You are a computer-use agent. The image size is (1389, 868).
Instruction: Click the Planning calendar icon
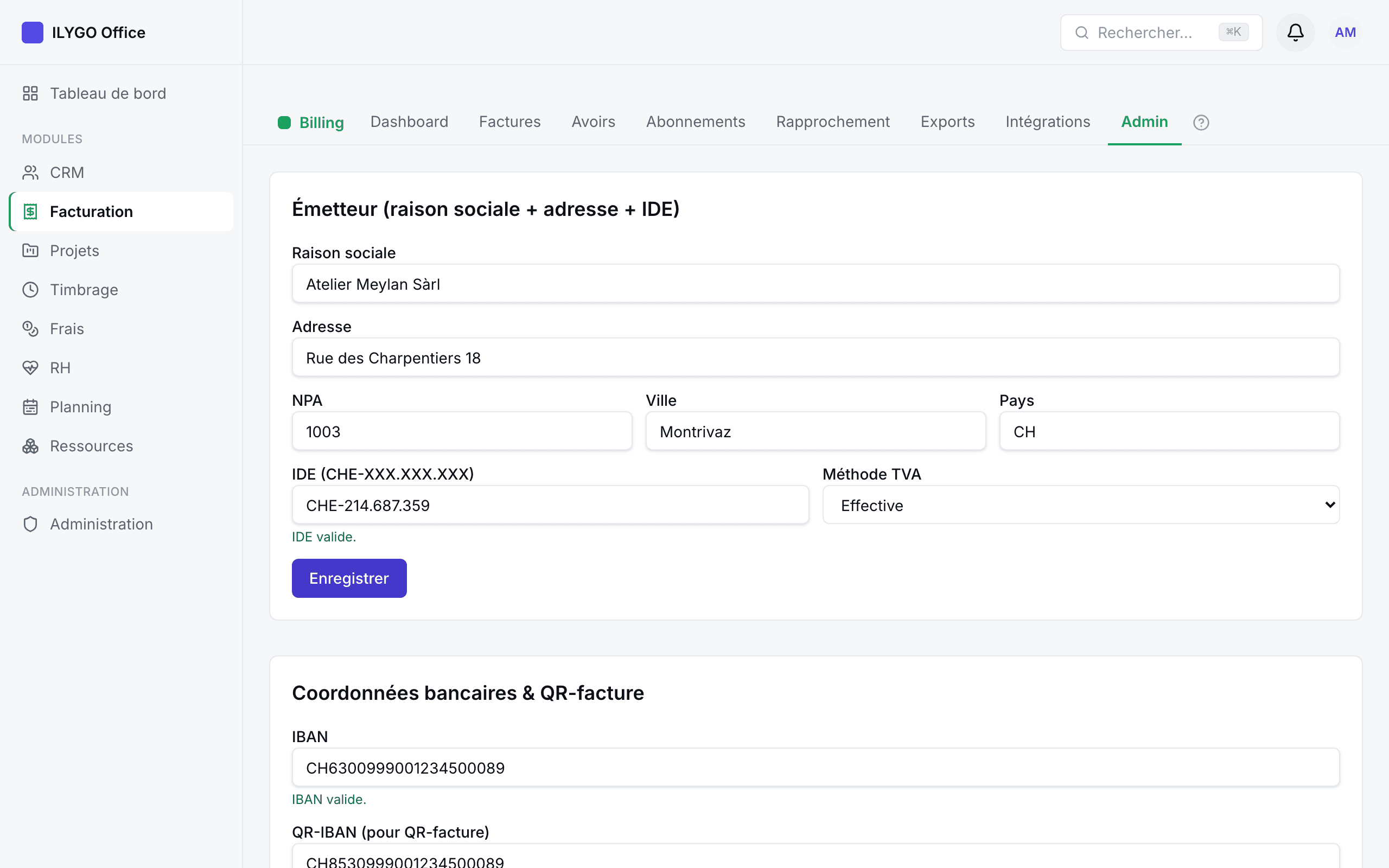click(30, 406)
